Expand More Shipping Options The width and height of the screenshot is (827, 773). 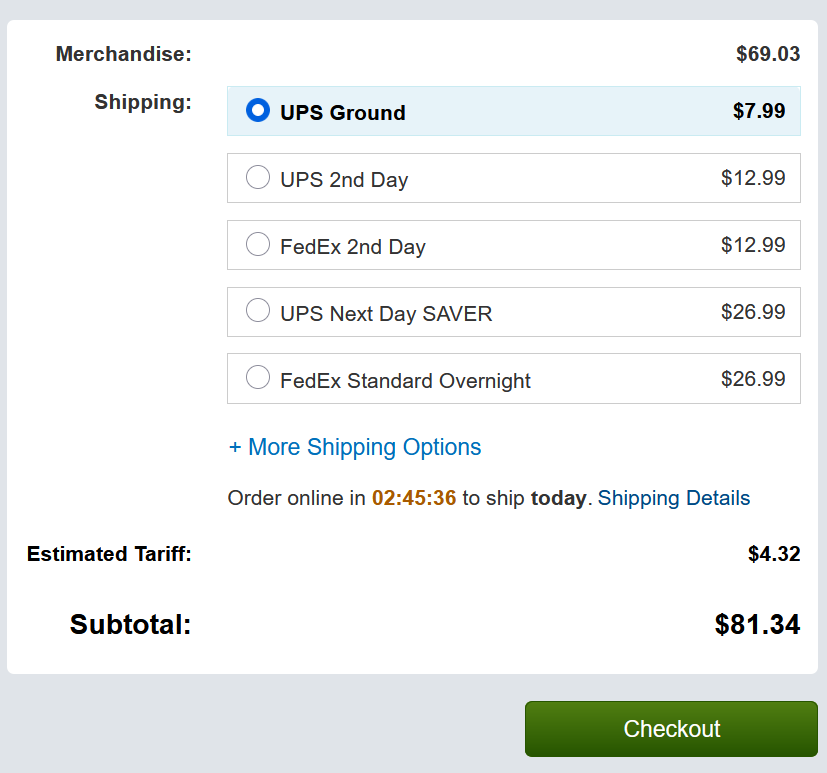coord(355,447)
